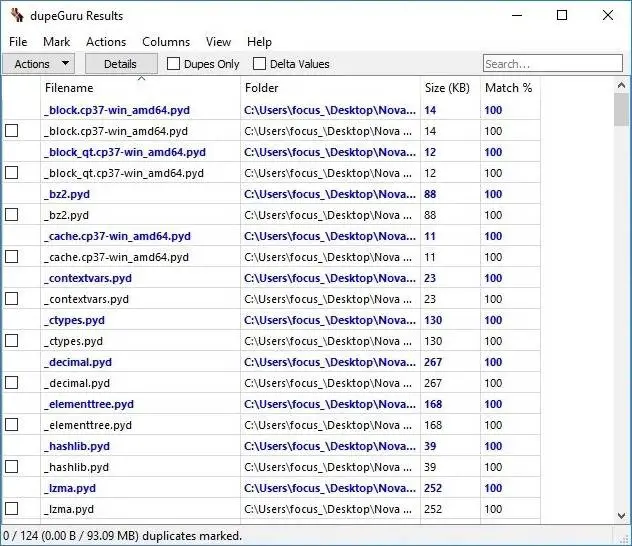The image size is (632, 546).
Task: Maximize the dupeGuru Results window
Action: (562, 15)
